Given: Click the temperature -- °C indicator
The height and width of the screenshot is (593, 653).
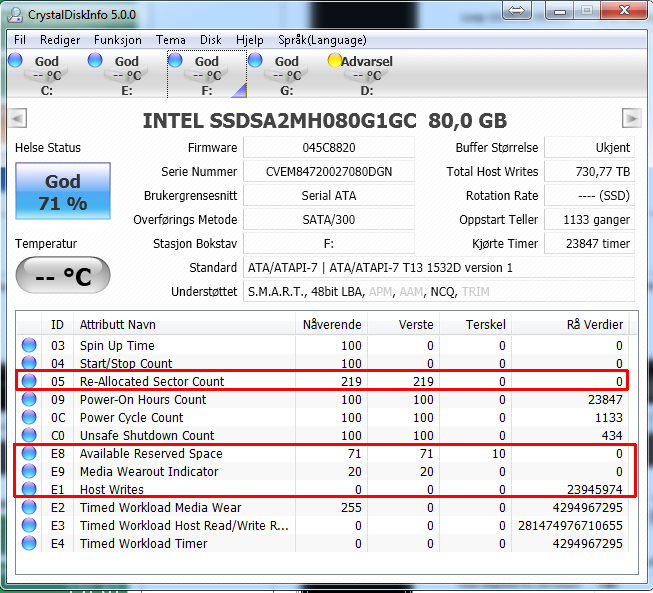Looking at the screenshot, I should tap(63, 275).
